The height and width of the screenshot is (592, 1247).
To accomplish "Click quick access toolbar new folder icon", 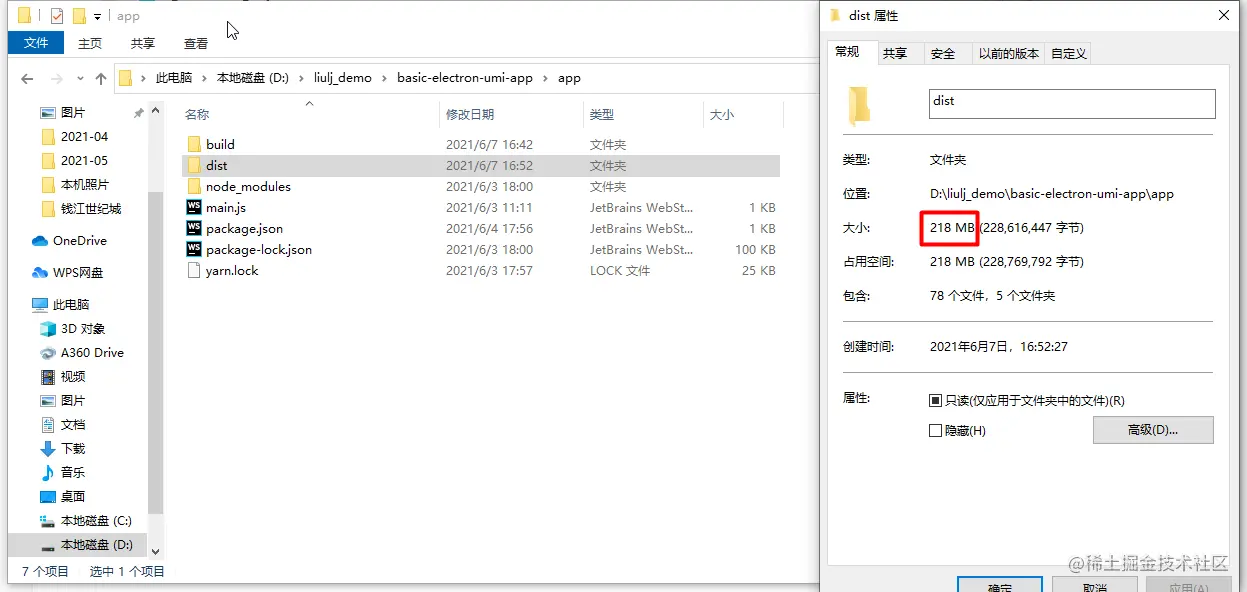I will [79, 15].
